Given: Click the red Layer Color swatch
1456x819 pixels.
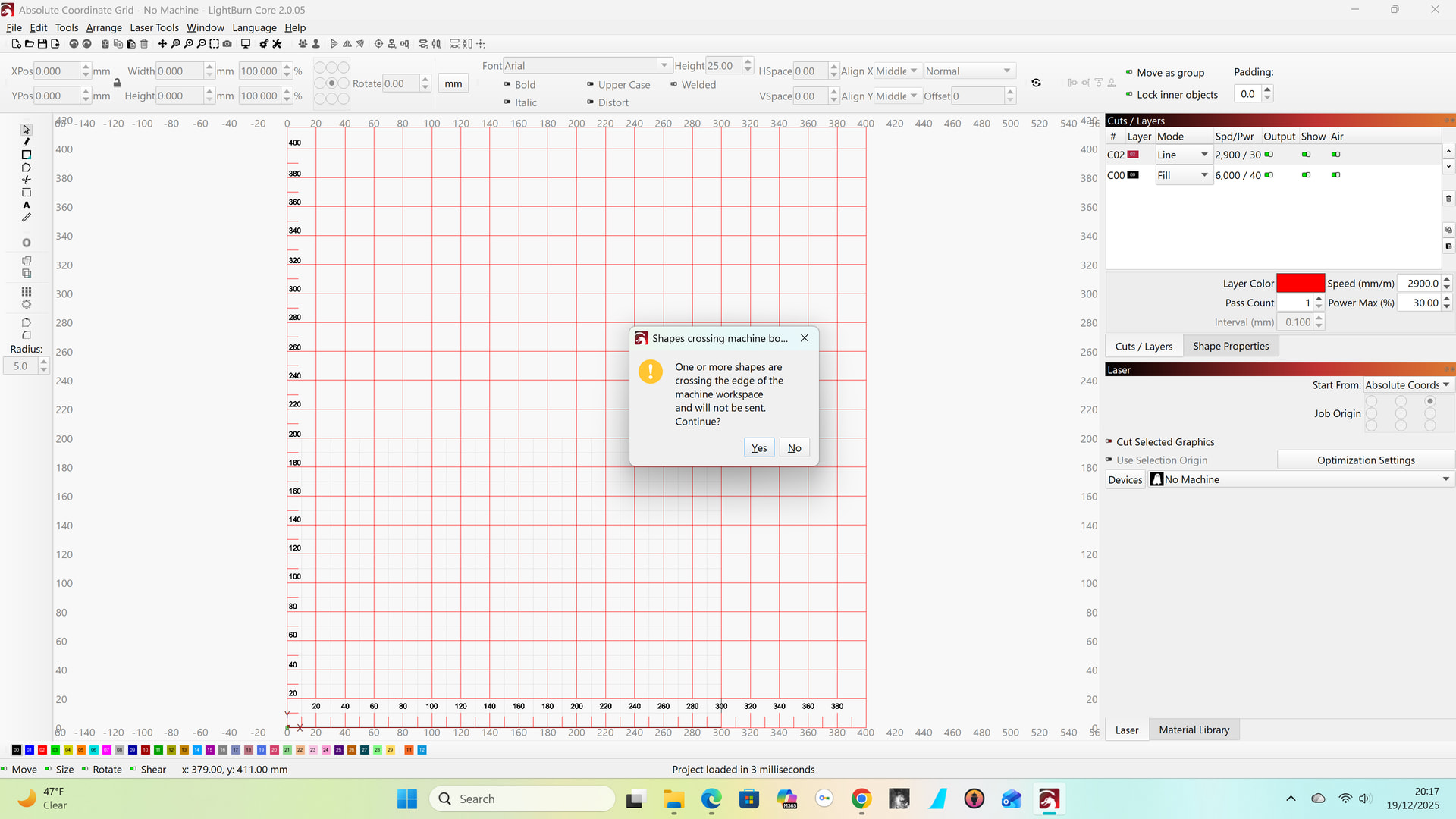Looking at the screenshot, I should click(1300, 284).
